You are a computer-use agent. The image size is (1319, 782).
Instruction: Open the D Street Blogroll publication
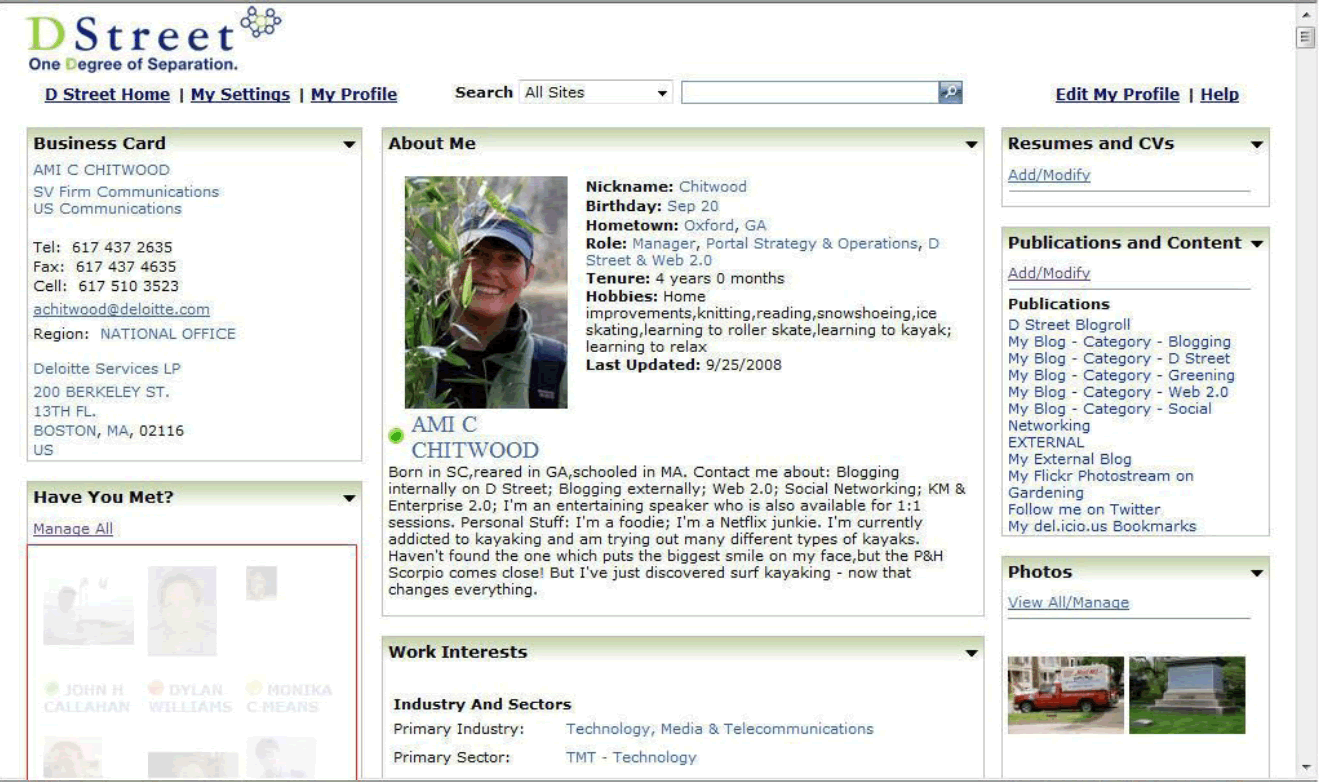tap(1069, 325)
